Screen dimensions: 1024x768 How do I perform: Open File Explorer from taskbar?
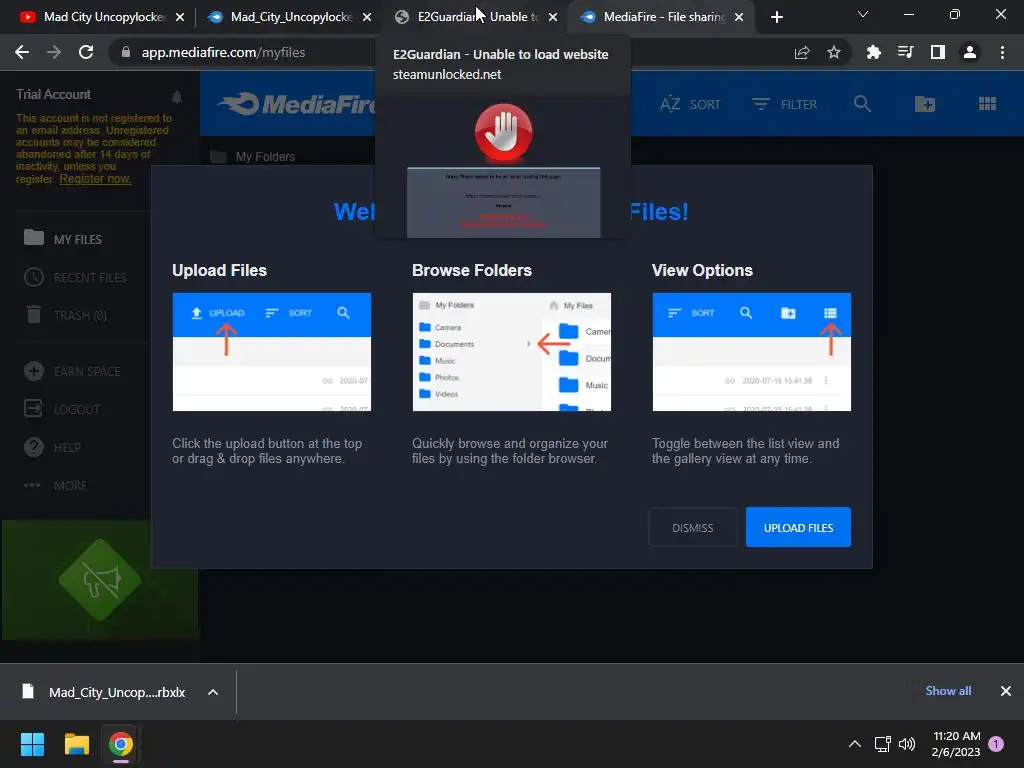pyautogui.click(x=76, y=744)
